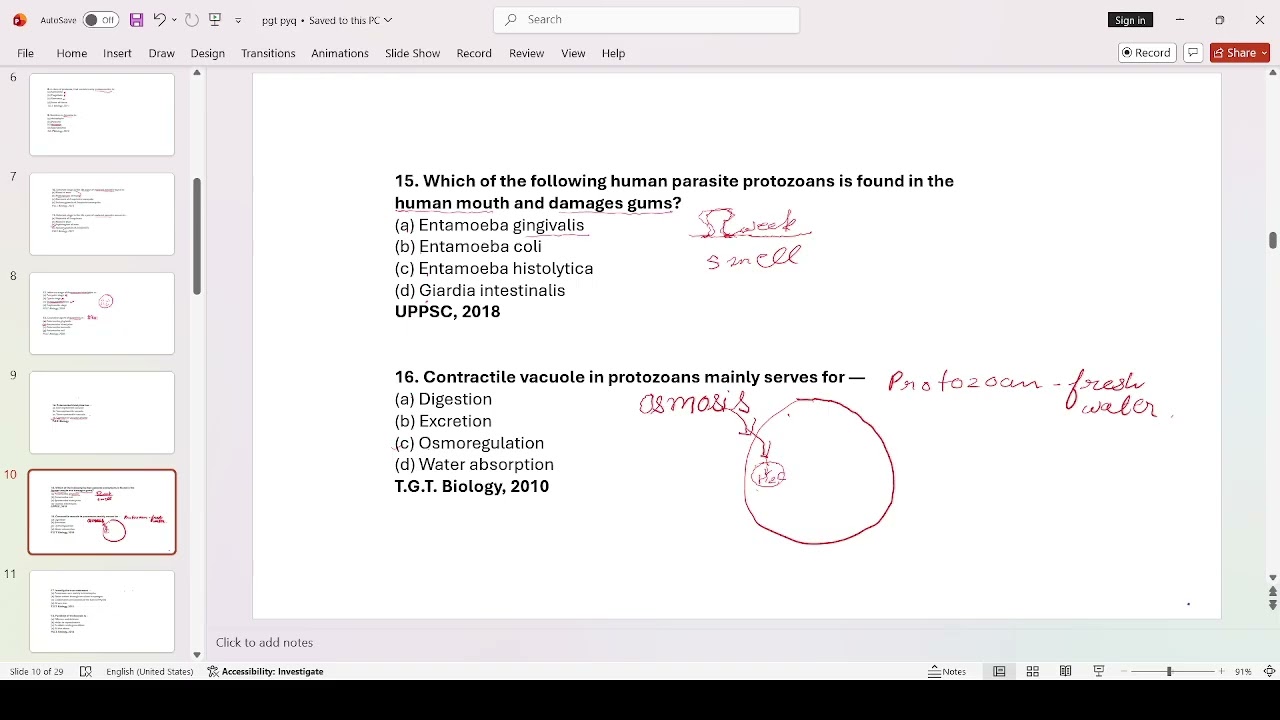This screenshot has width=1280, height=720.
Task: Click in the Search box
Action: 646,19
